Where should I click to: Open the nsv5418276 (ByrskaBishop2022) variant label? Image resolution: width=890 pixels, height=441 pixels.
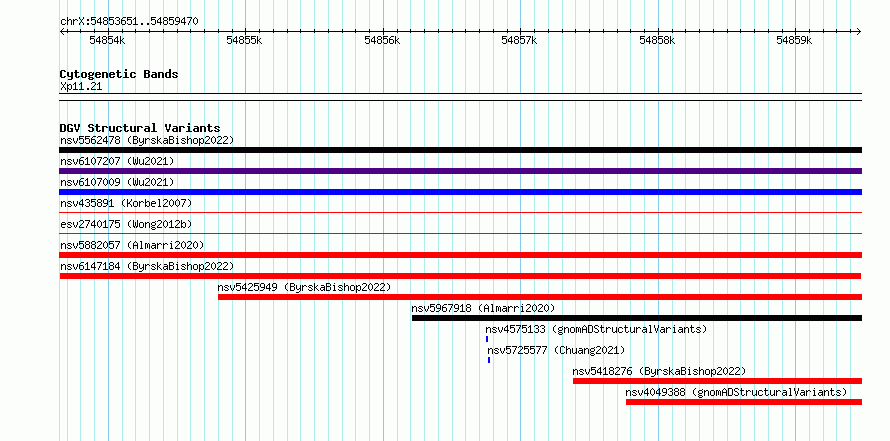pyautogui.click(x=659, y=371)
